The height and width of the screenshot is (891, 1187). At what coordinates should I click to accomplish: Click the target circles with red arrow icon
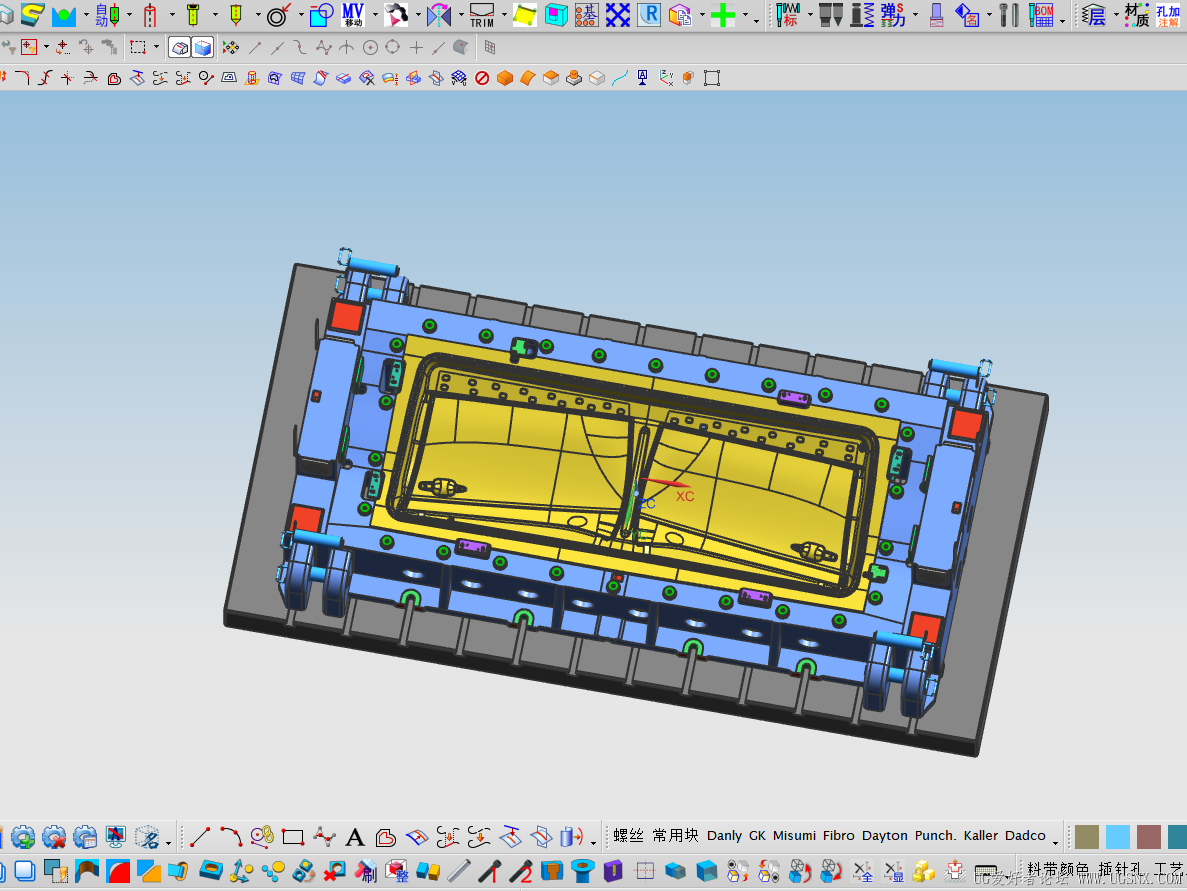pos(279,14)
